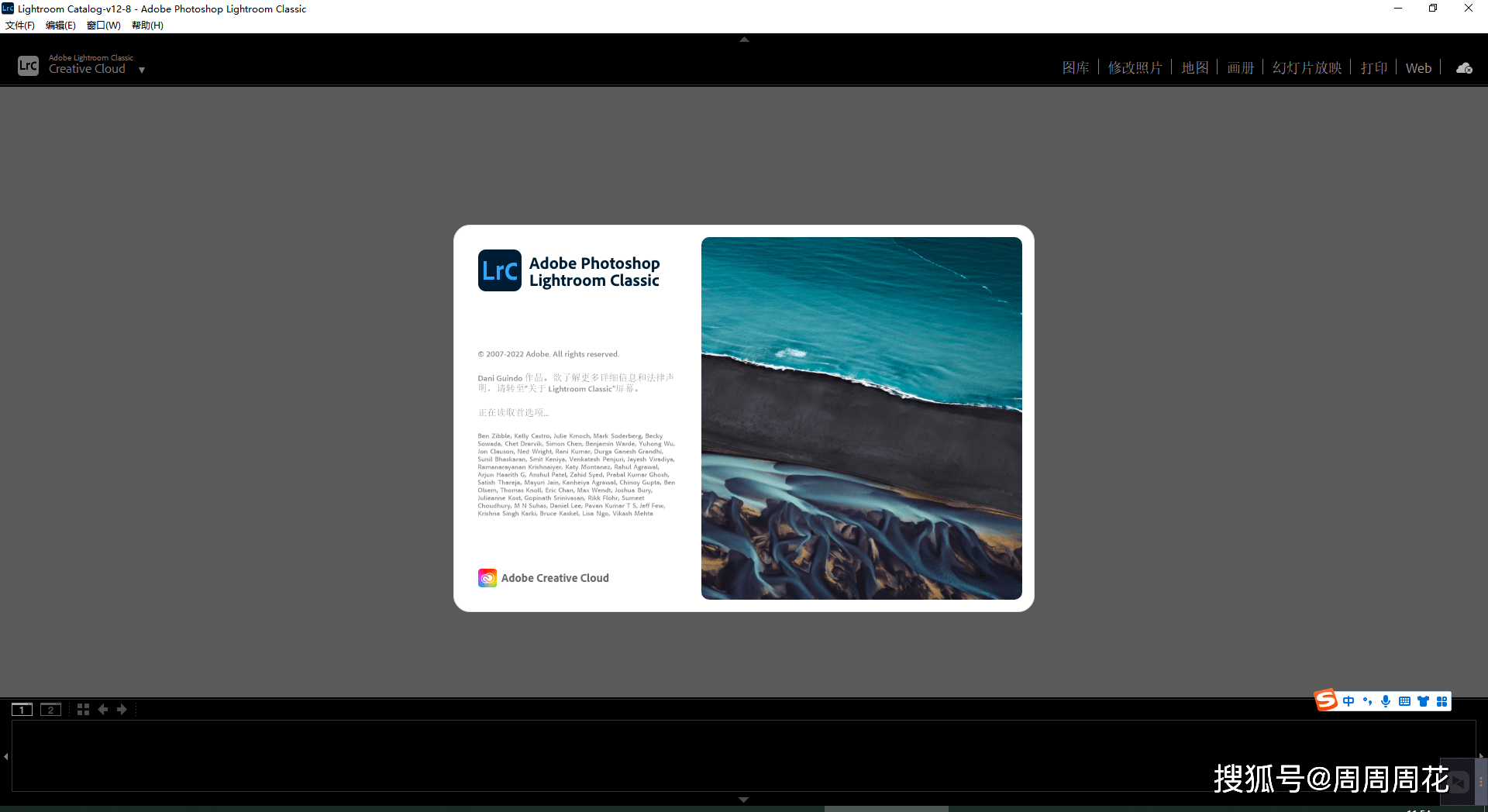Switch to the Web module
1488x812 pixels.
(1418, 68)
